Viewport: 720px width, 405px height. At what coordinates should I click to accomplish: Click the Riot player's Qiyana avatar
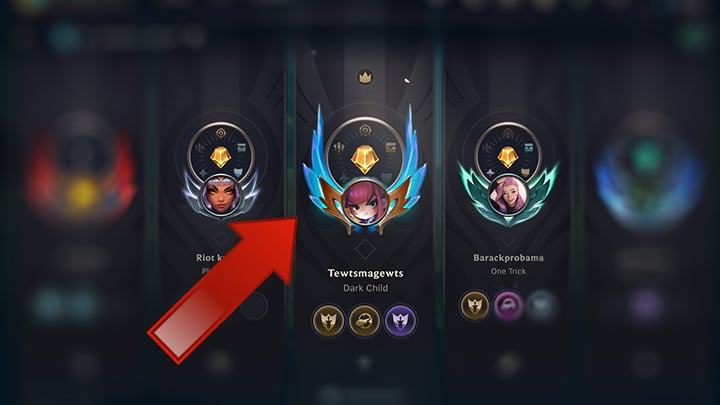(221, 195)
